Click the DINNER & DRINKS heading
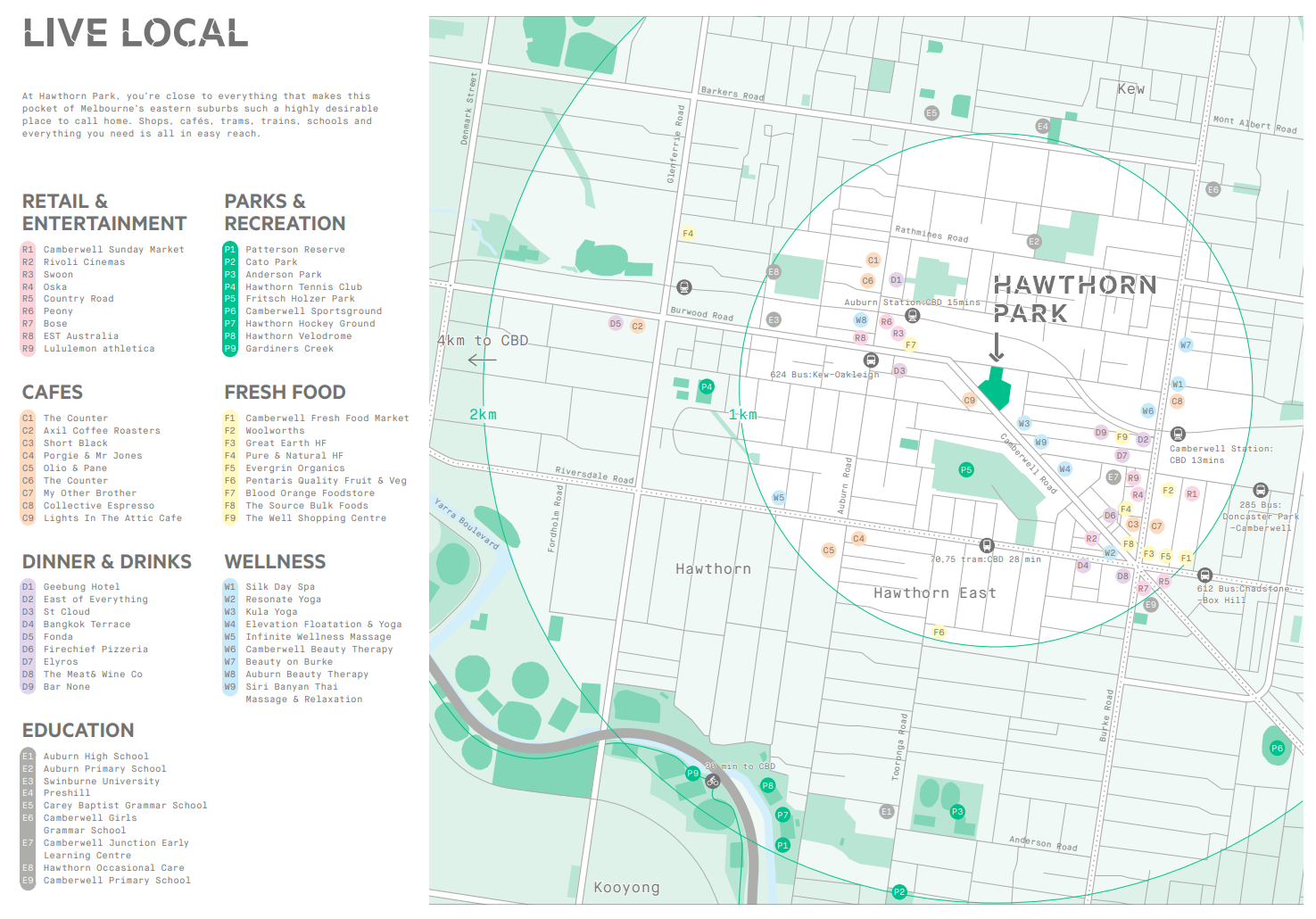 click(x=107, y=561)
